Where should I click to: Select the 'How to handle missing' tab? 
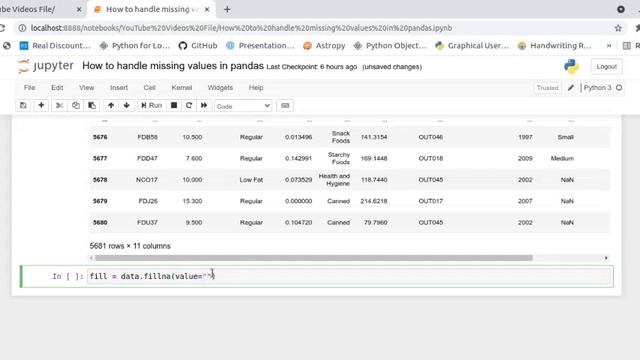click(x=151, y=9)
